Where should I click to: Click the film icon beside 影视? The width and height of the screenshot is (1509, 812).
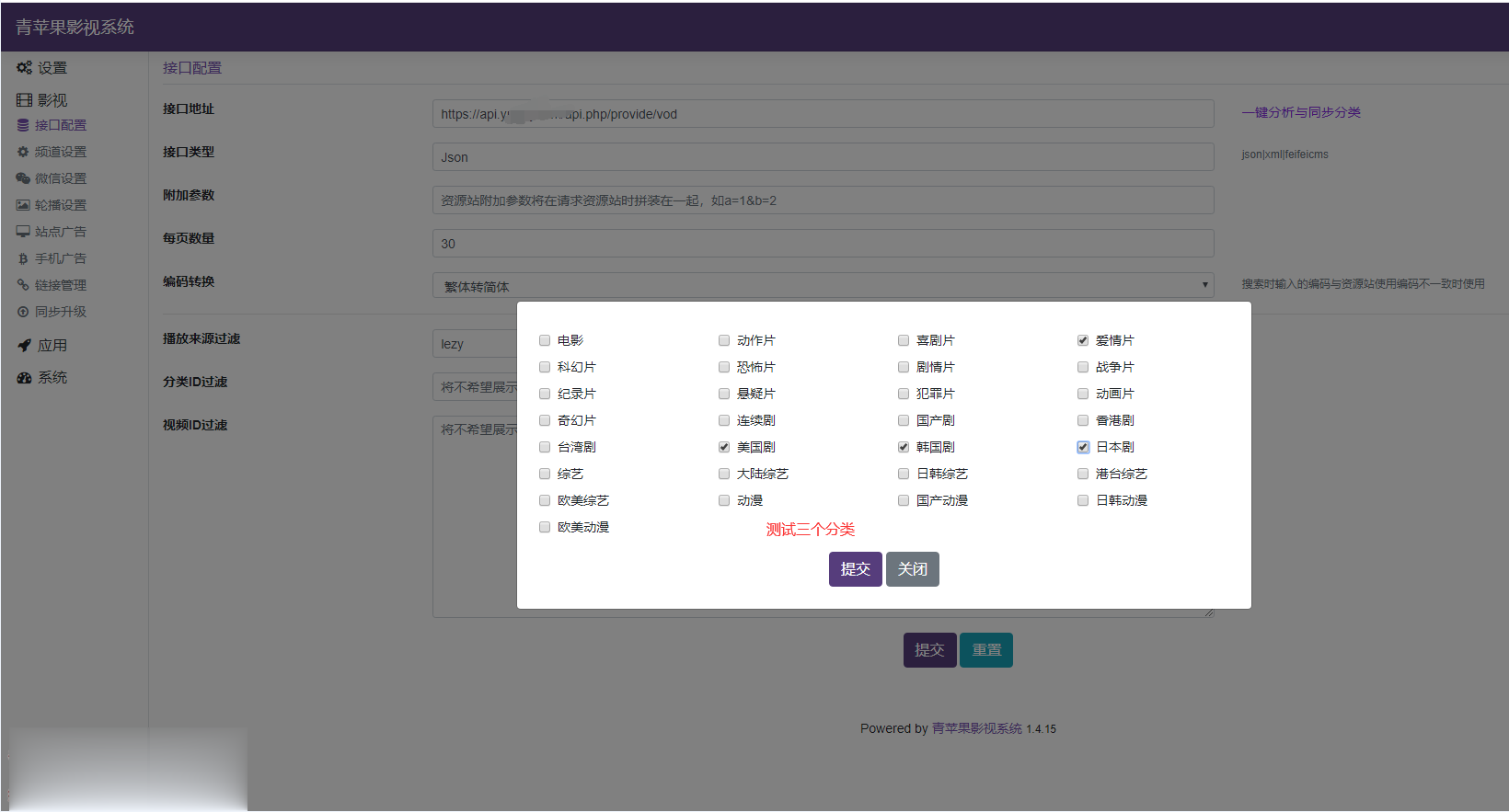(x=24, y=100)
